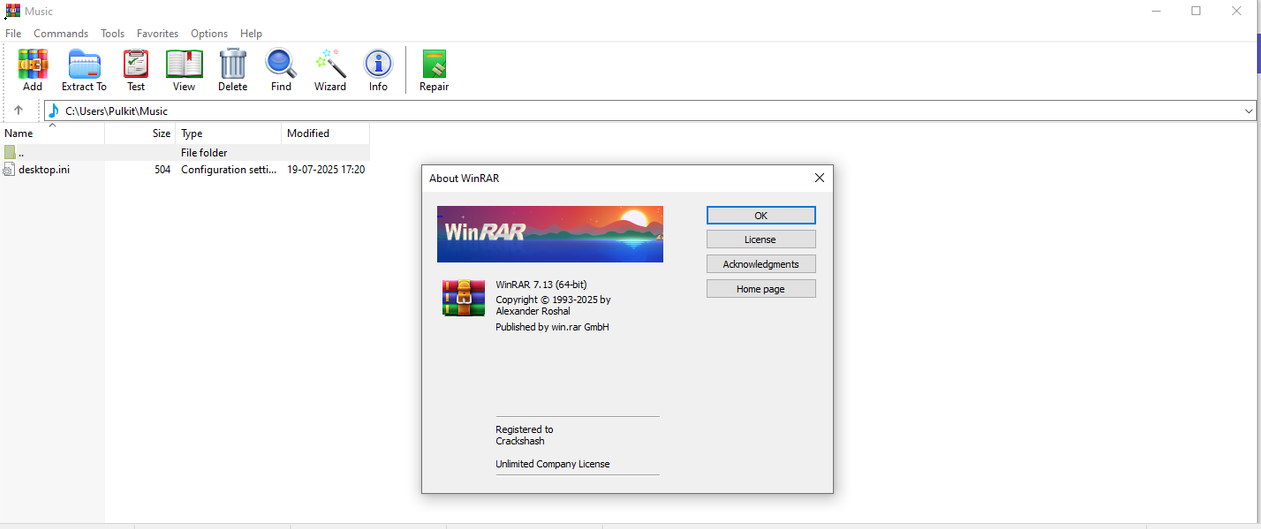
Task: Expand the address path dropdown arrow
Action: [x=1248, y=111]
